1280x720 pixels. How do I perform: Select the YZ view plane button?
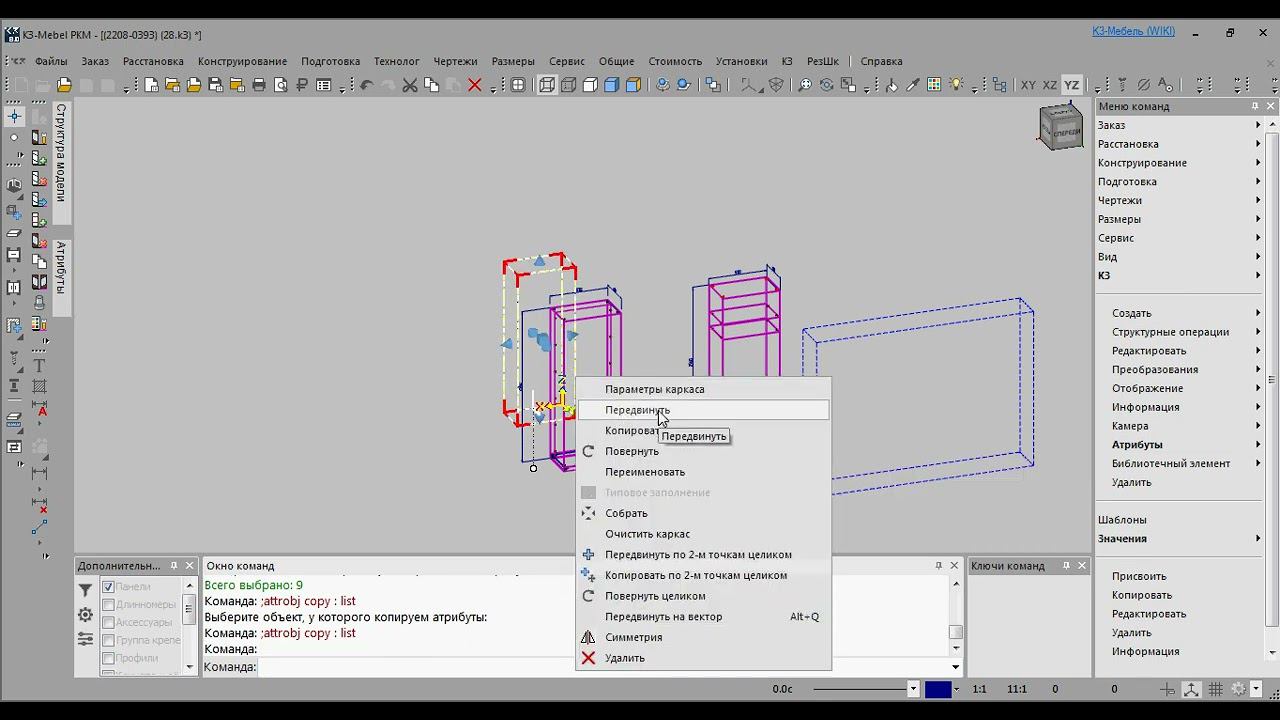point(1071,85)
